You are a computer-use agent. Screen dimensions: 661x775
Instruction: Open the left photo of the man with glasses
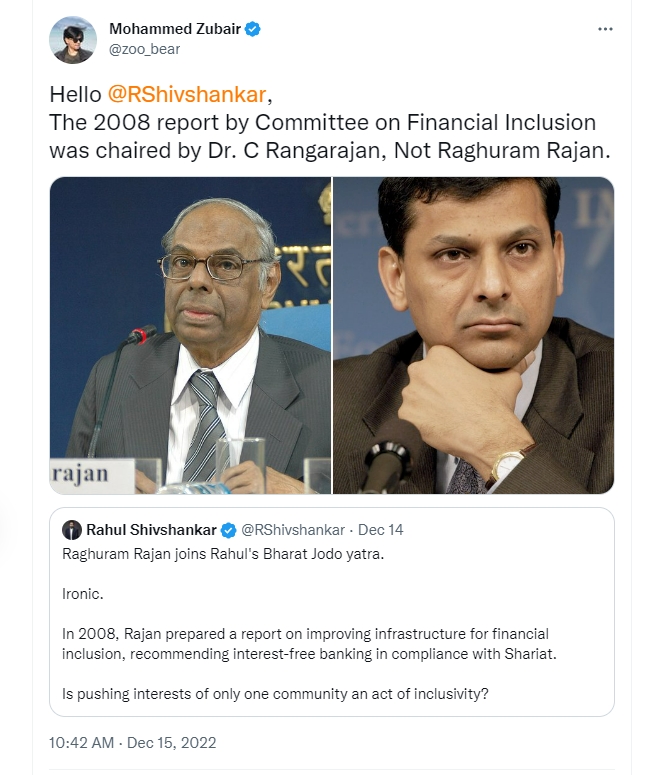pyautogui.click(x=190, y=335)
